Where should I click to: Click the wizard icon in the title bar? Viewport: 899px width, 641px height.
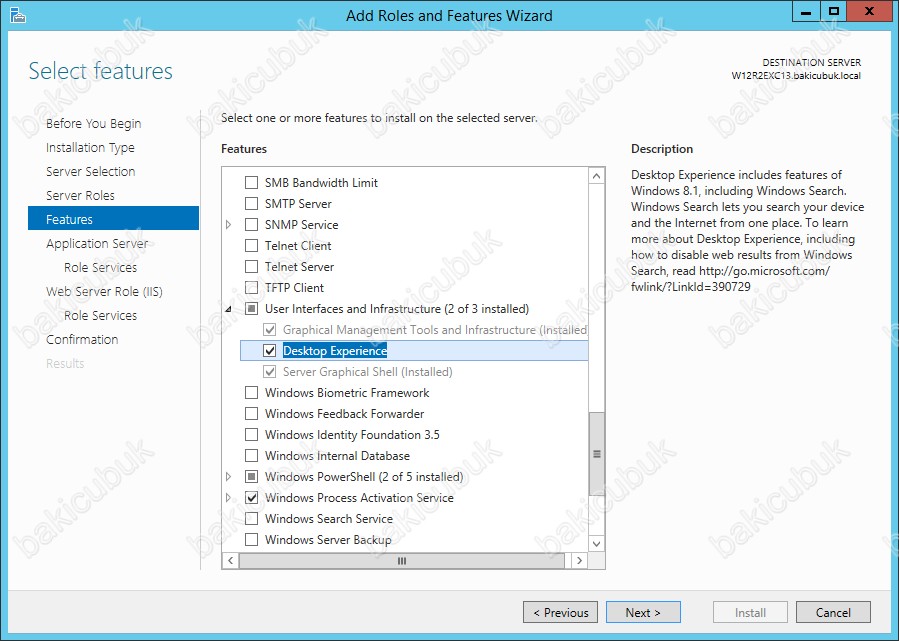pyautogui.click(x=18, y=15)
